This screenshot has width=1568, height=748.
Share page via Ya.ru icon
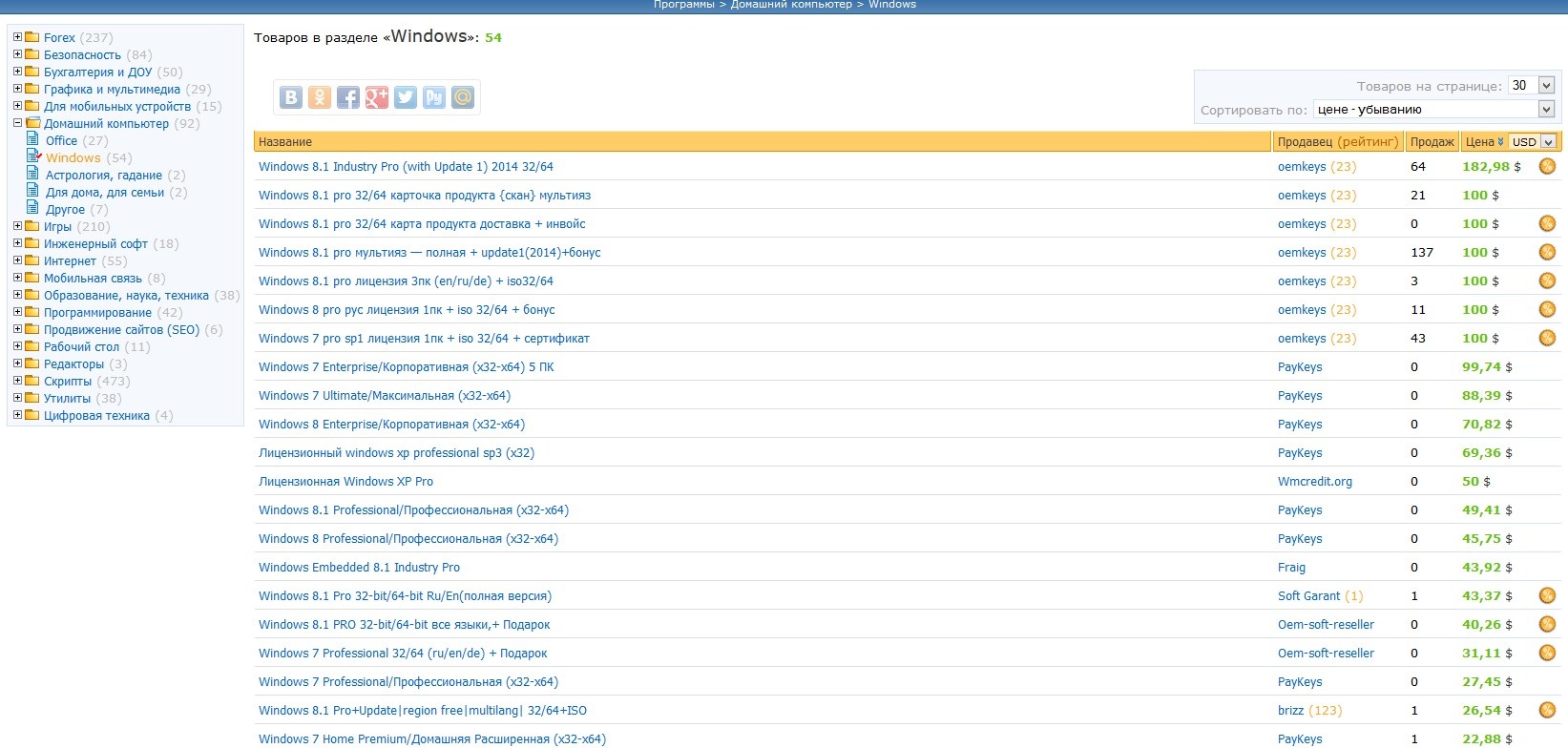434,97
